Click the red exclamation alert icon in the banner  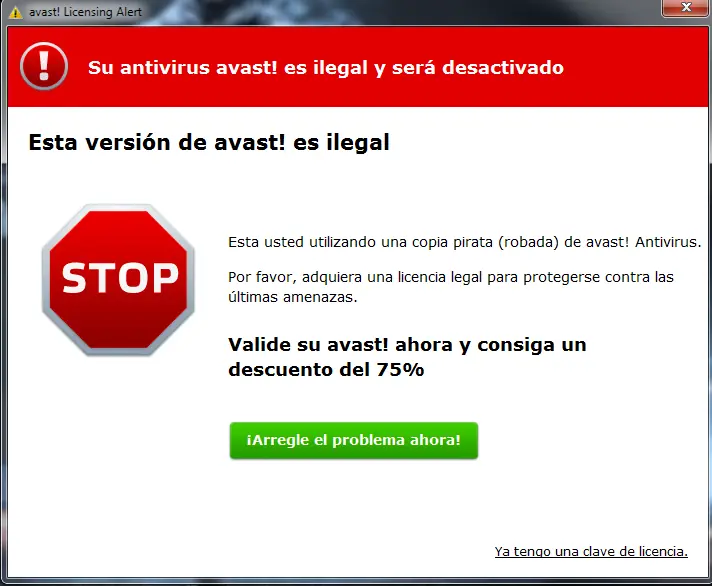coord(44,66)
